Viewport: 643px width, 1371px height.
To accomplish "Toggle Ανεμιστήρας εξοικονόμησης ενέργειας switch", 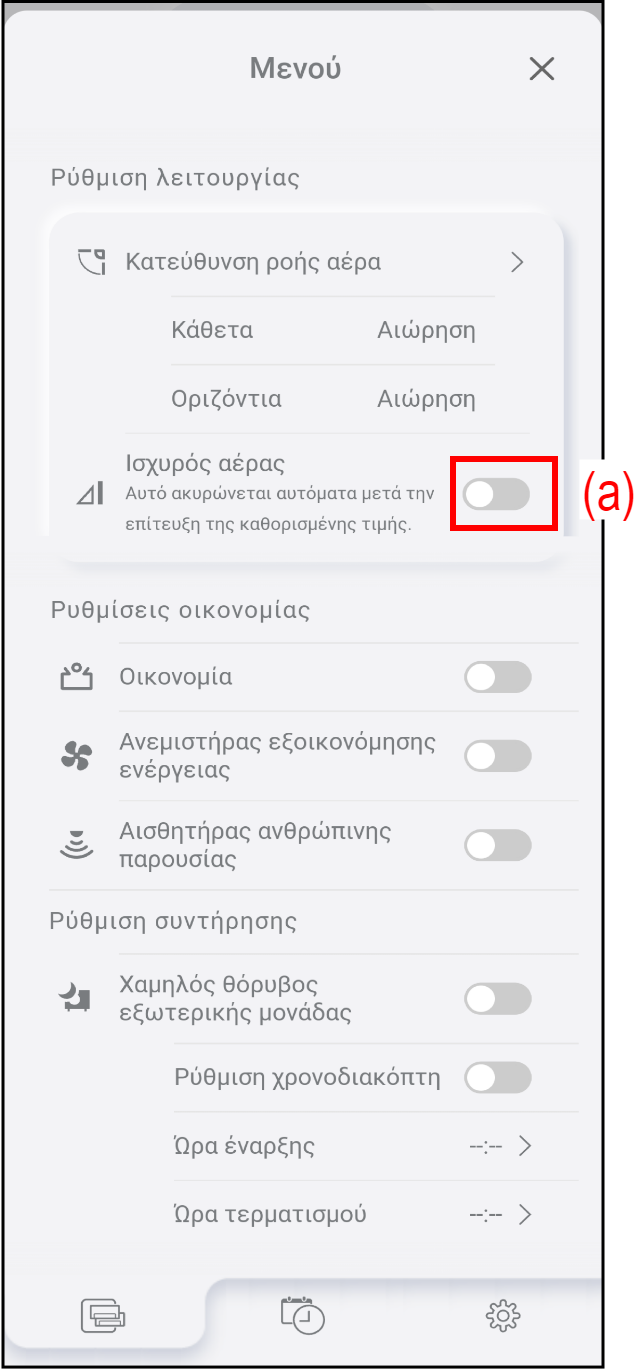I will tap(497, 757).
